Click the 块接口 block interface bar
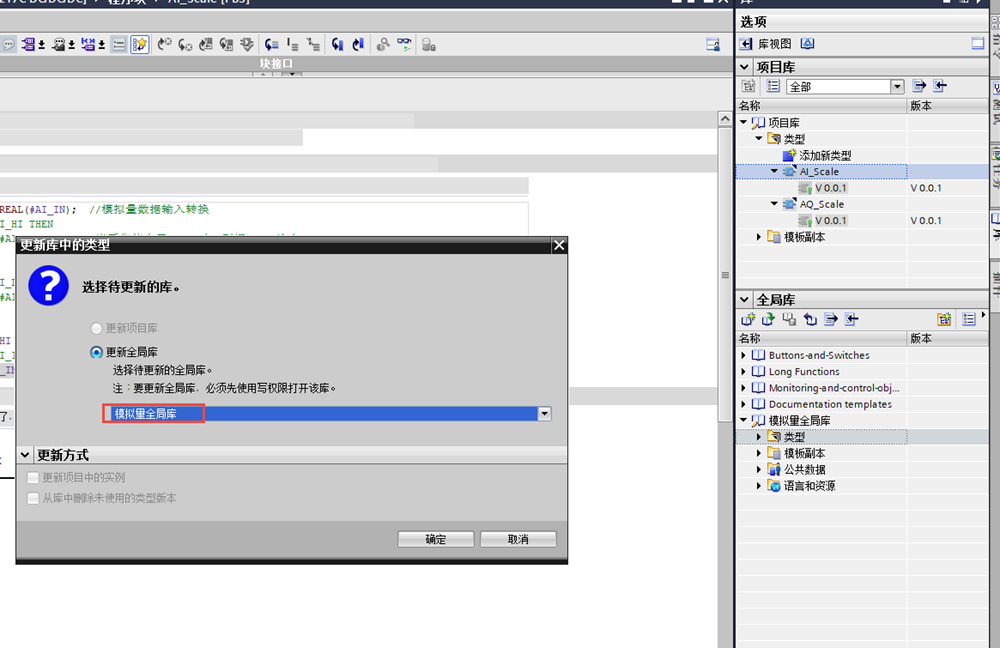The image size is (1000, 648). pos(276,63)
